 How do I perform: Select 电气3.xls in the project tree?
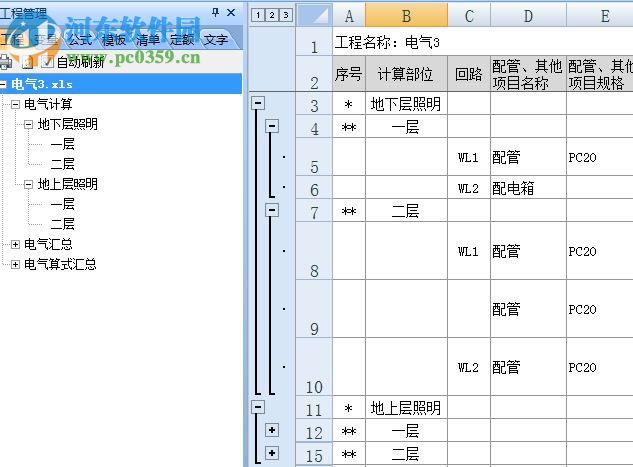pyautogui.click(x=42, y=84)
